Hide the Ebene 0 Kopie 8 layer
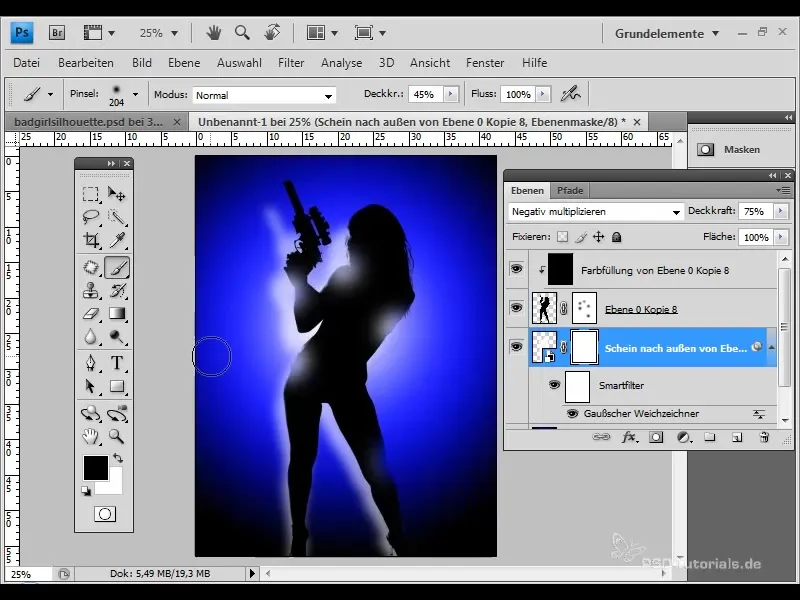800x600 pixels. 516,308
